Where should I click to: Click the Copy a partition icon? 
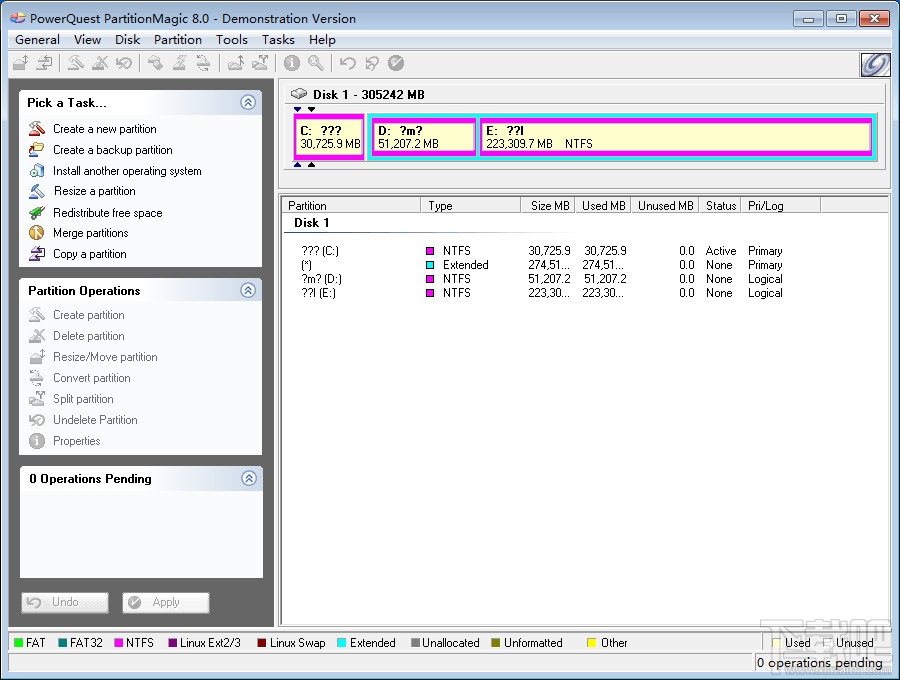(37, 254)
